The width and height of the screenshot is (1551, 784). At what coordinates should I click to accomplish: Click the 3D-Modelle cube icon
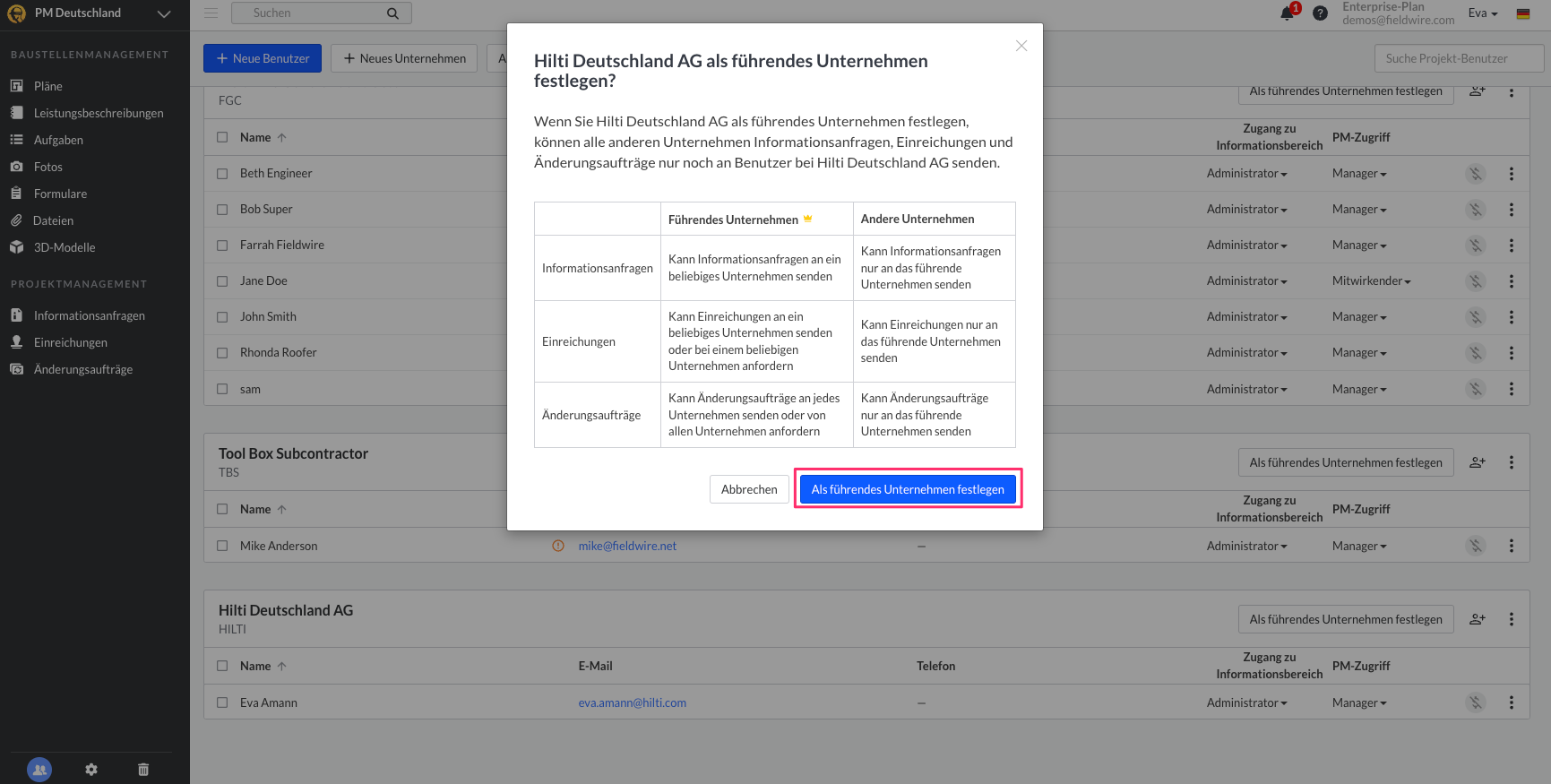pyautogui.click(x=16, y=247)
